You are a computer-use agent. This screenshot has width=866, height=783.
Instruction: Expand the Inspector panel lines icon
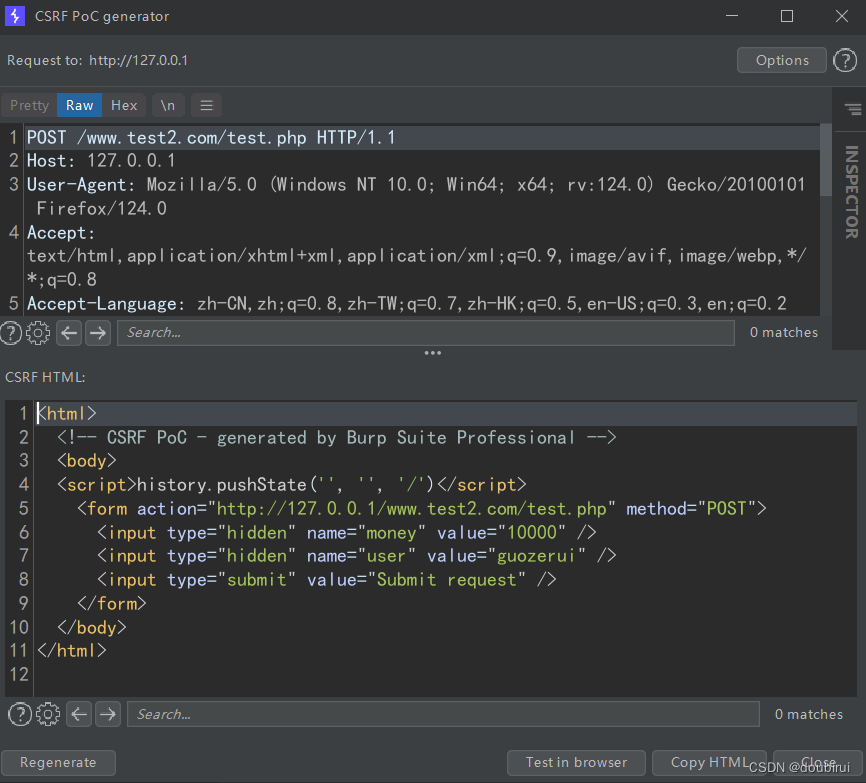pyautogui.click(x=853, y=109)
